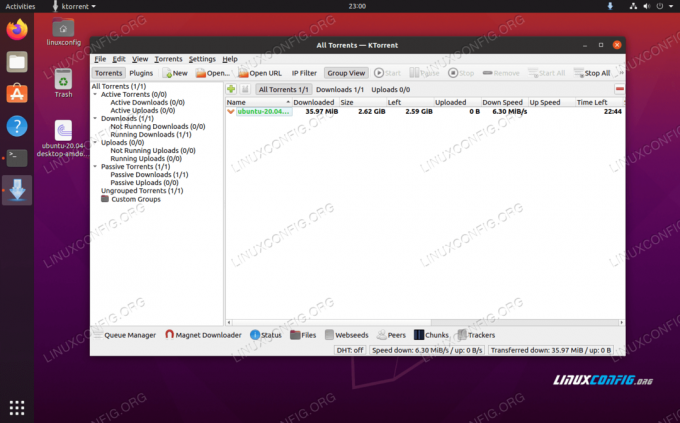Sort by the Downloaded column header
680x423 pixels.
(315, 102)
